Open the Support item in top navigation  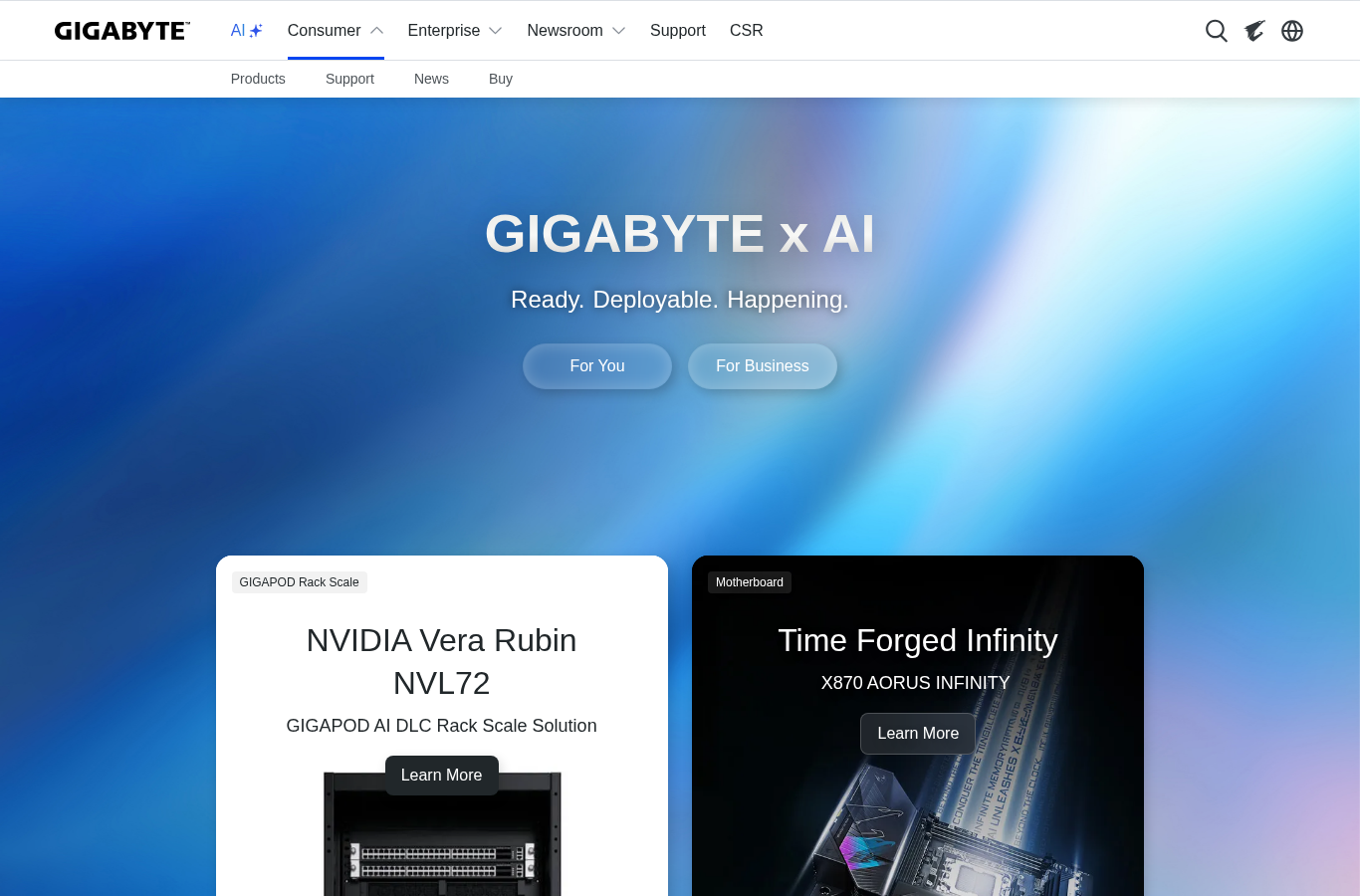[678, 31]
